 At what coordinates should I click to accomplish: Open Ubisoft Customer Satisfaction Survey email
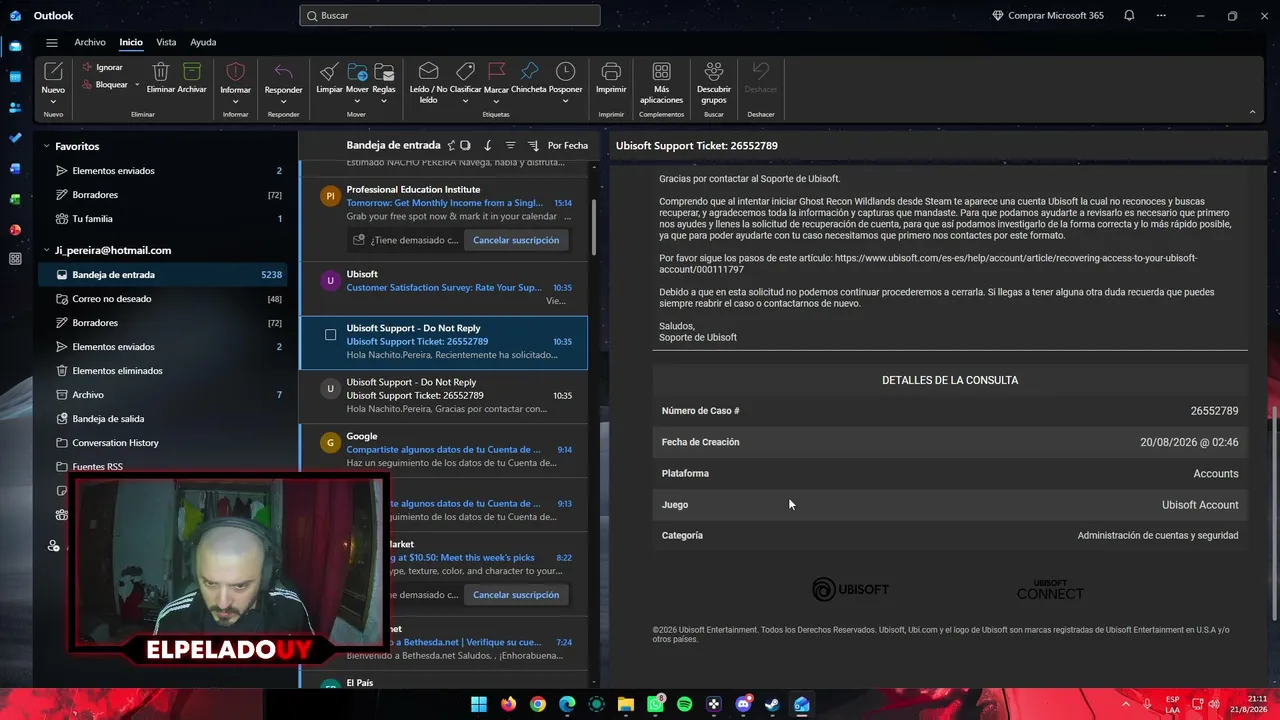[444, 288]
